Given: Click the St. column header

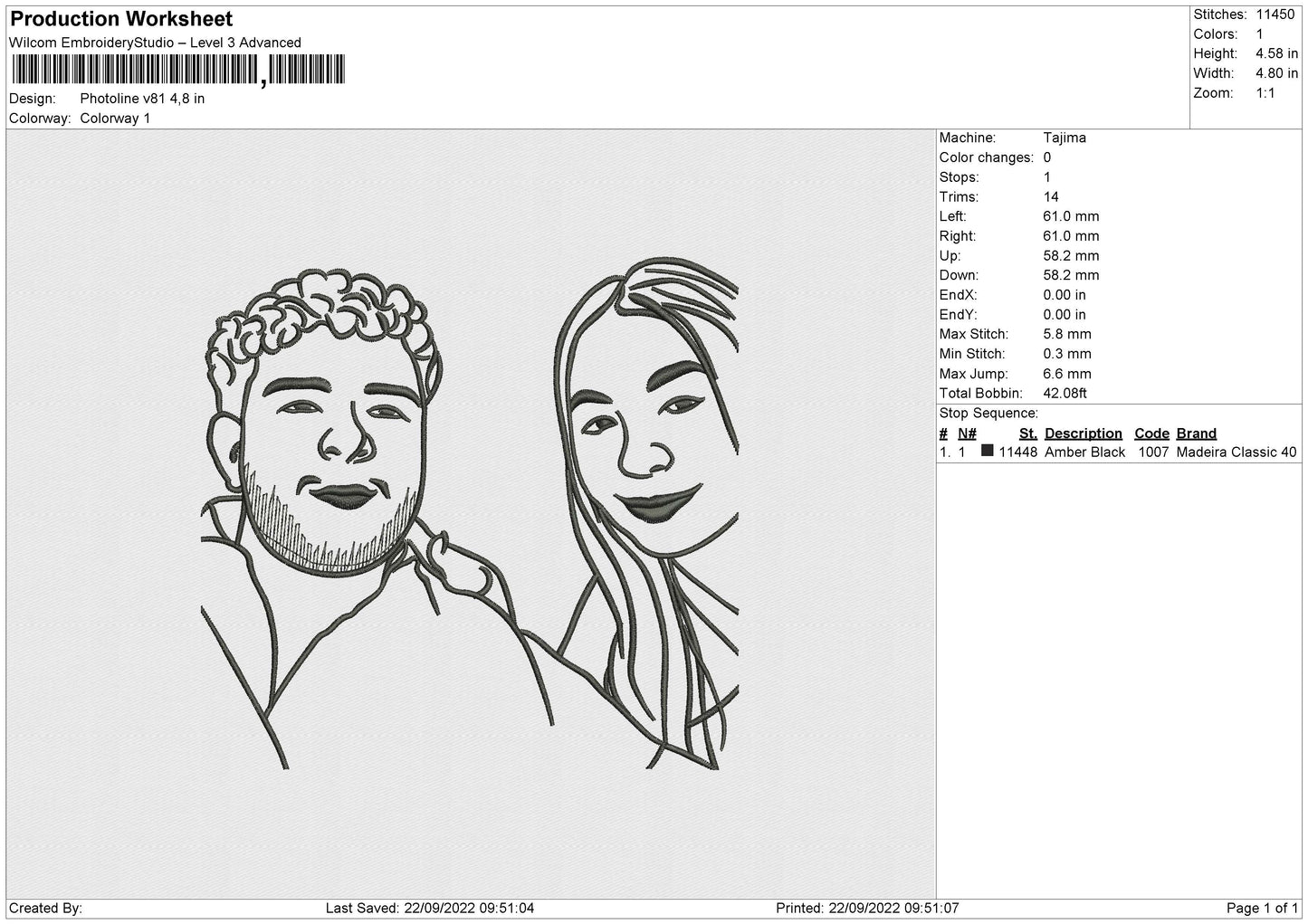Looking at the screenshot, I should (1028, 433).
